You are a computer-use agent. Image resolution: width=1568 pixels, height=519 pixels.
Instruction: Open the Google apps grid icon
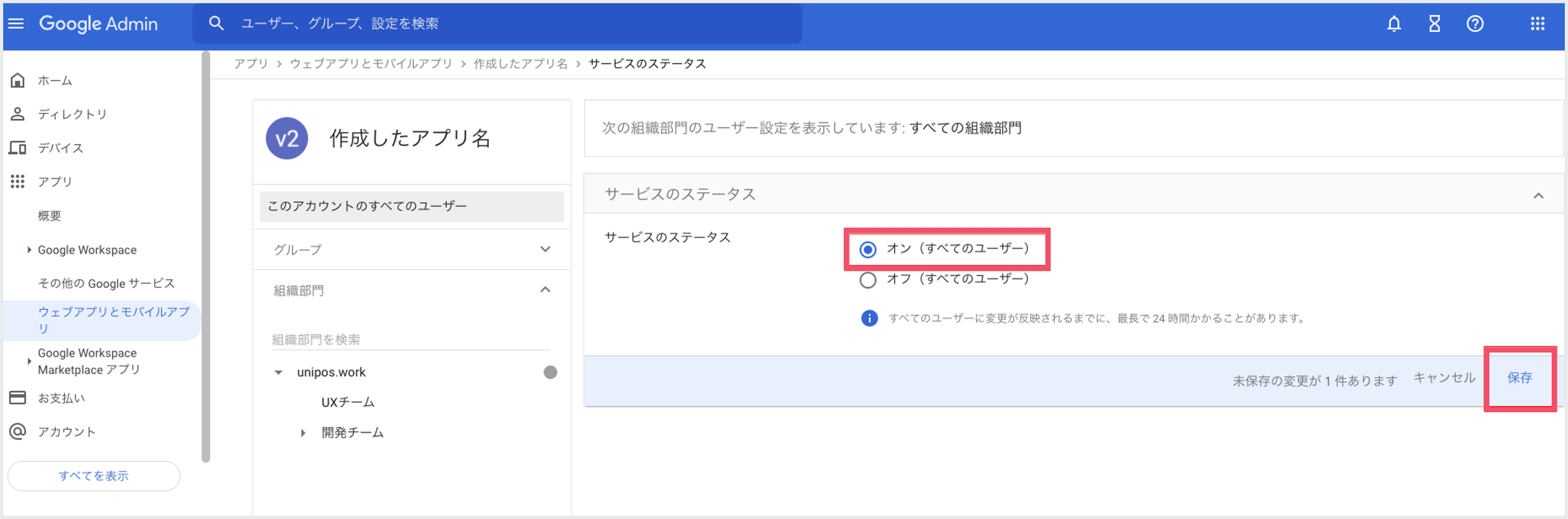coord(1537,24)
